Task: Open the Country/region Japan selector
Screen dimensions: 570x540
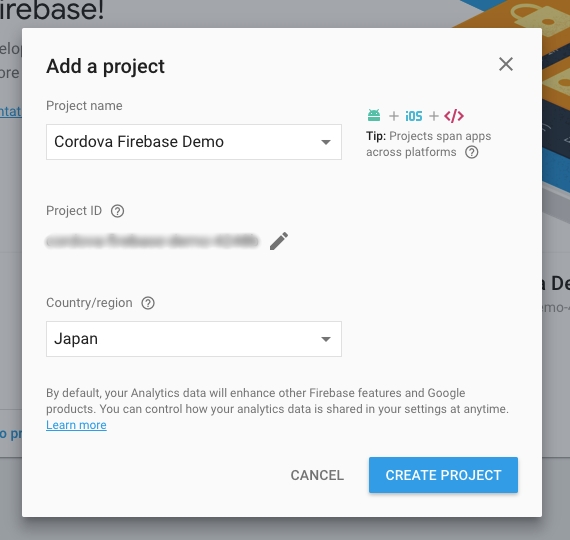Action: (194, 339)
